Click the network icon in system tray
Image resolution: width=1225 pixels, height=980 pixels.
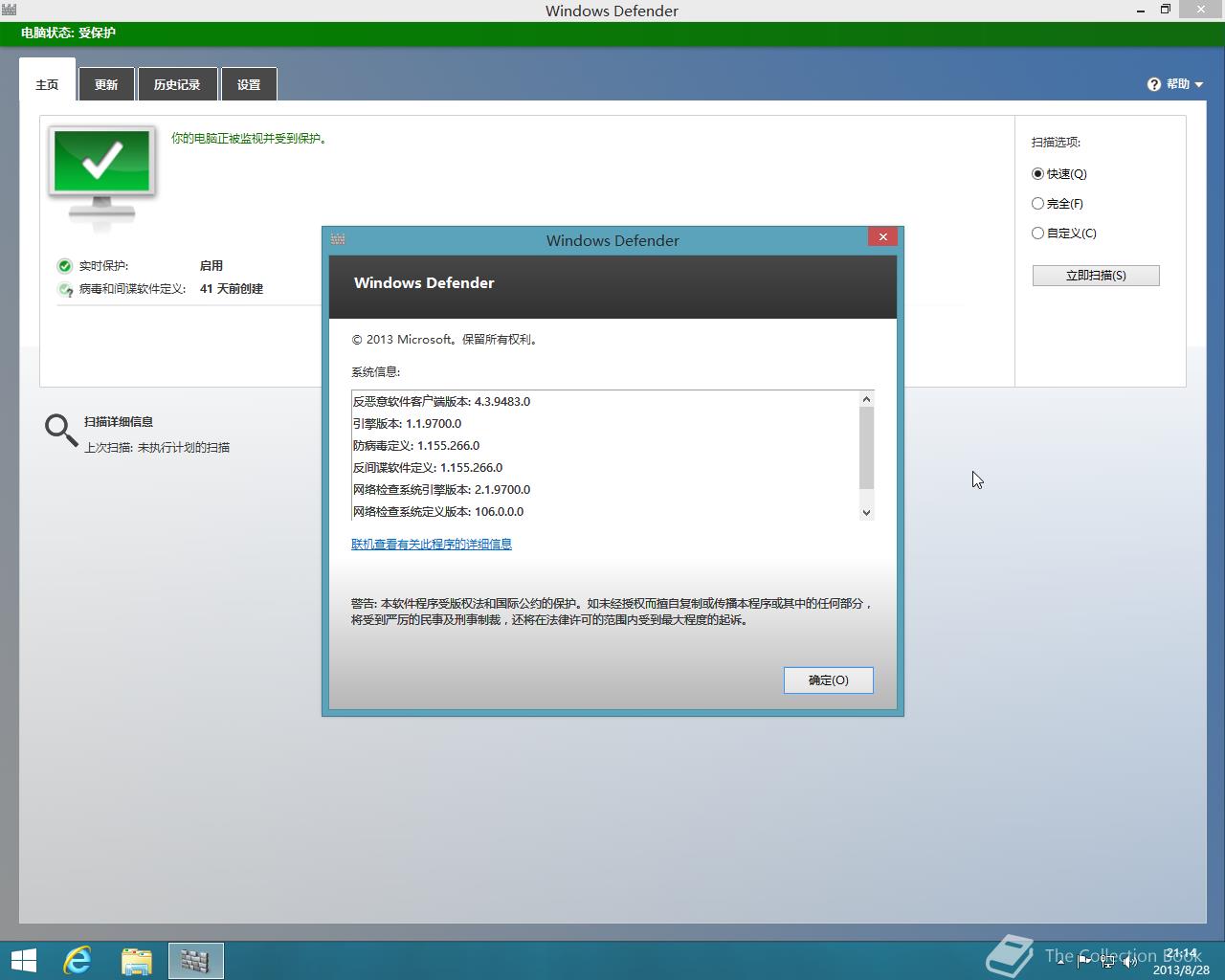coord(1107,962)
